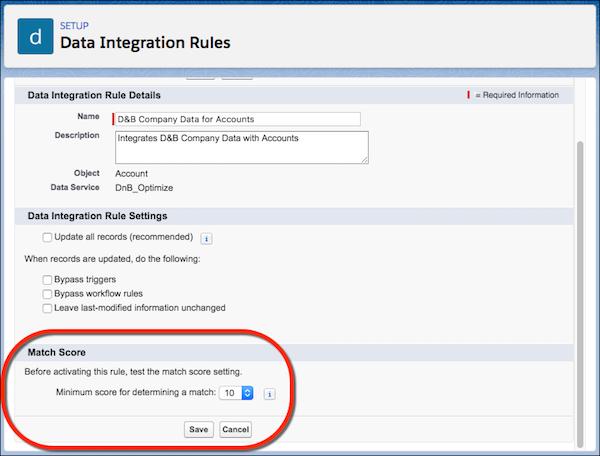Toggle Leave last-modified information unchanged
The height and width of the screenshot is (456, 600).
point(47,308)
